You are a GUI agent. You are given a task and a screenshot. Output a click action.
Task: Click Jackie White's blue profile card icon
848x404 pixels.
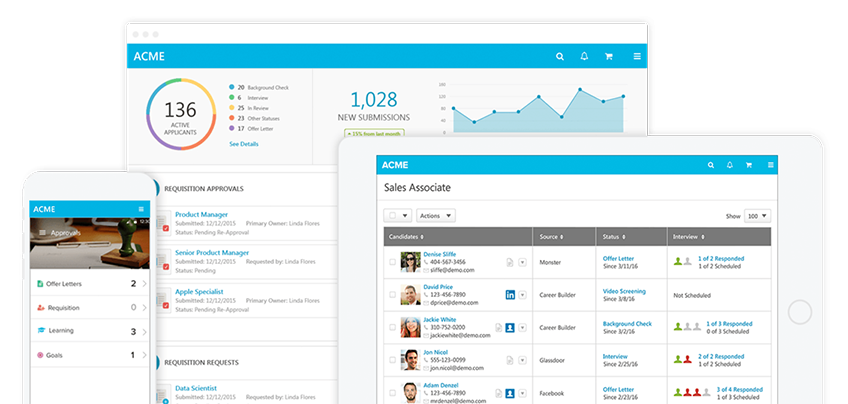(510, 327)
